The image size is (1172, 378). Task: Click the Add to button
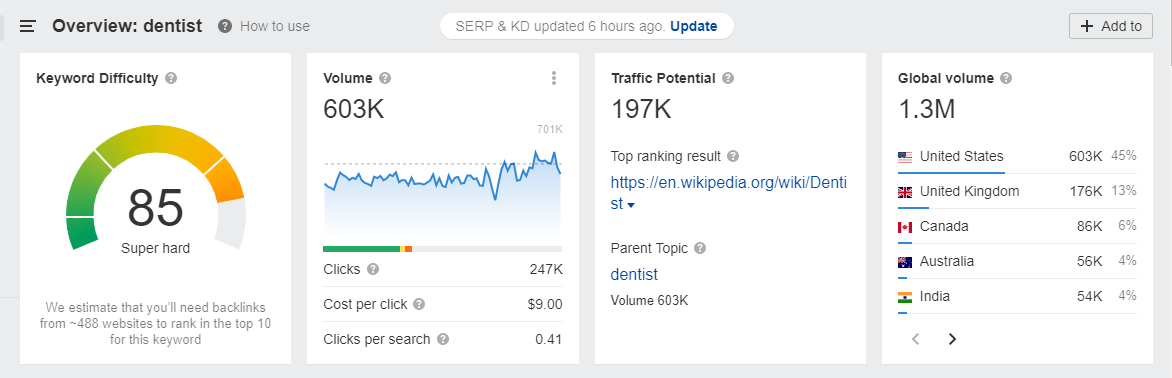pos(1111,26)
